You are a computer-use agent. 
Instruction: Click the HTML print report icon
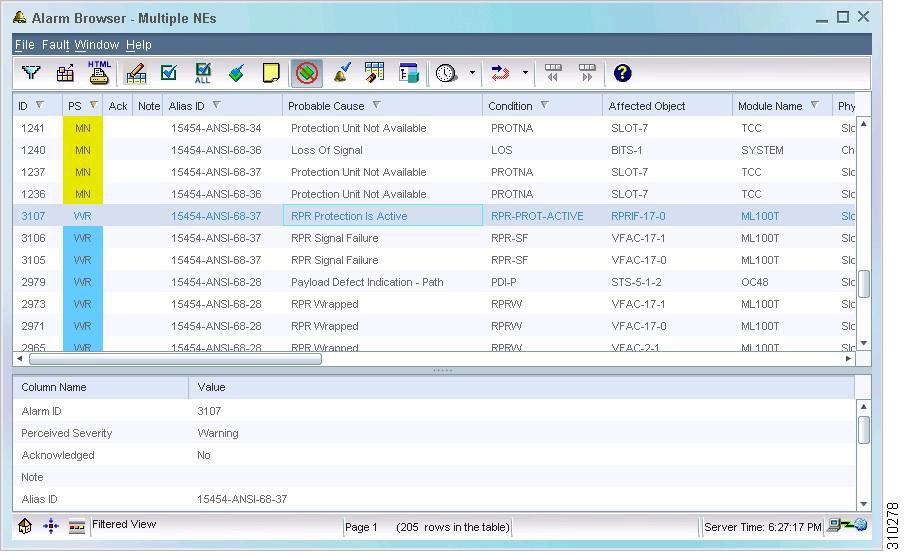tap(99, 73)
